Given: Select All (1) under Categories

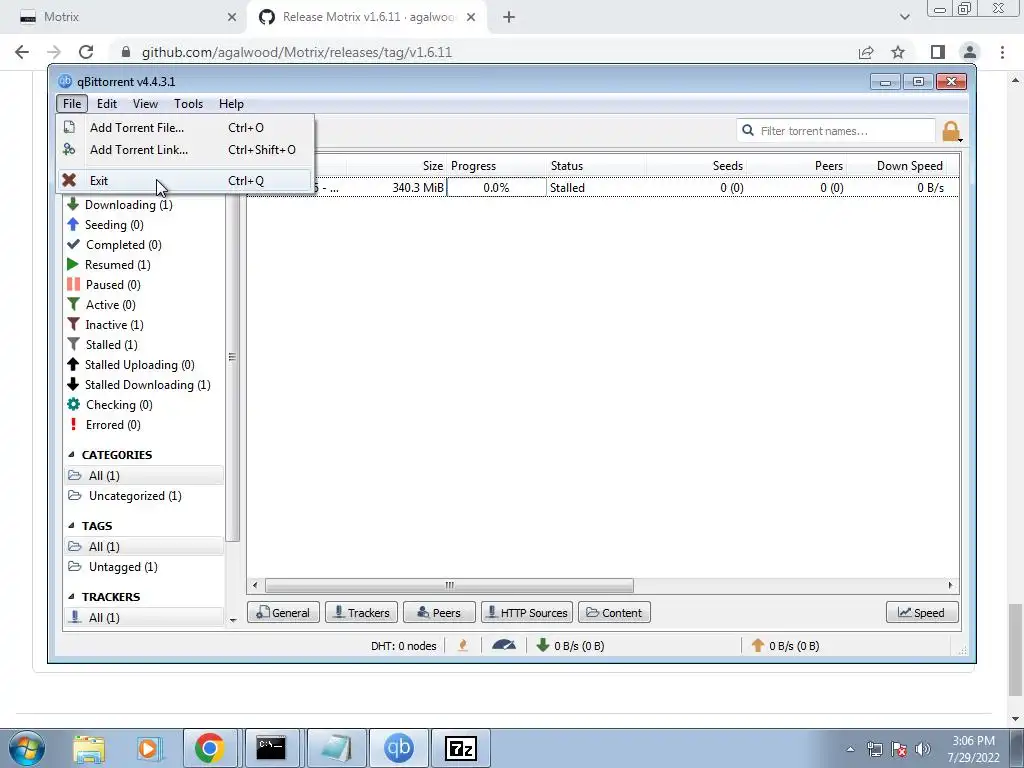Looking at the screenshot, I should 144,475.
